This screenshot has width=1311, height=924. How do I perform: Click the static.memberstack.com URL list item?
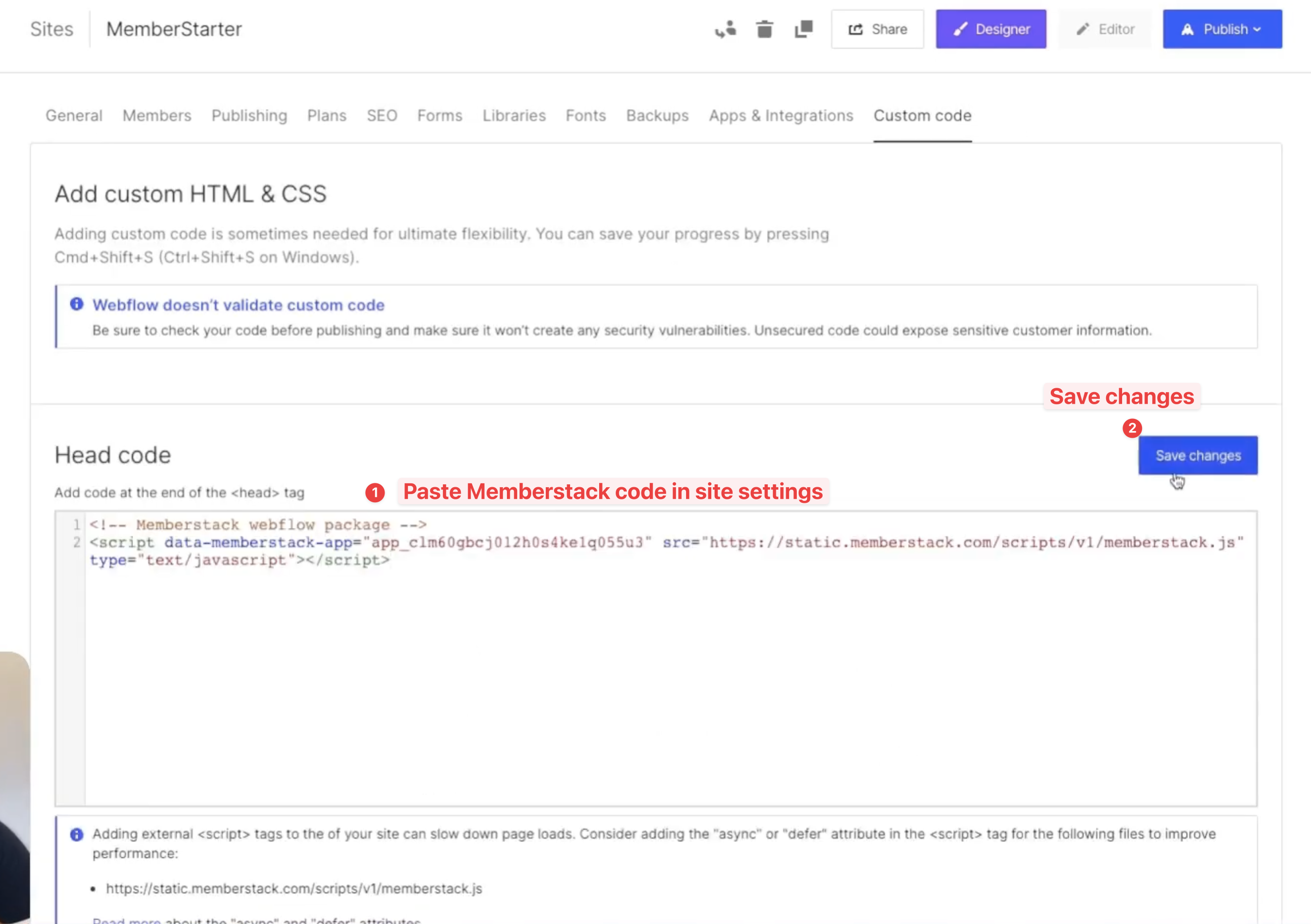(294, 889)
